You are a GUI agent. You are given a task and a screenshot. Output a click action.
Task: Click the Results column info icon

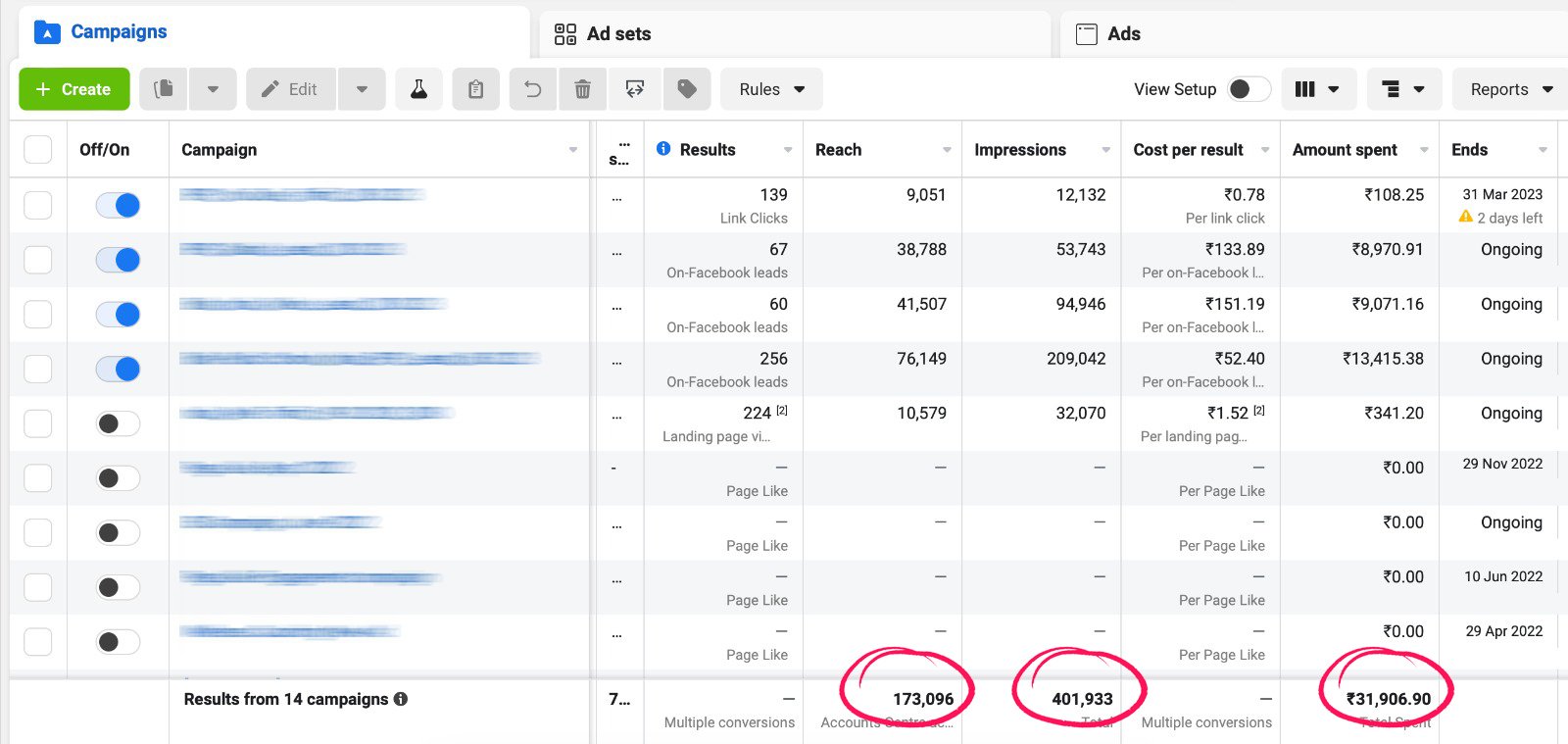[663, 149]
